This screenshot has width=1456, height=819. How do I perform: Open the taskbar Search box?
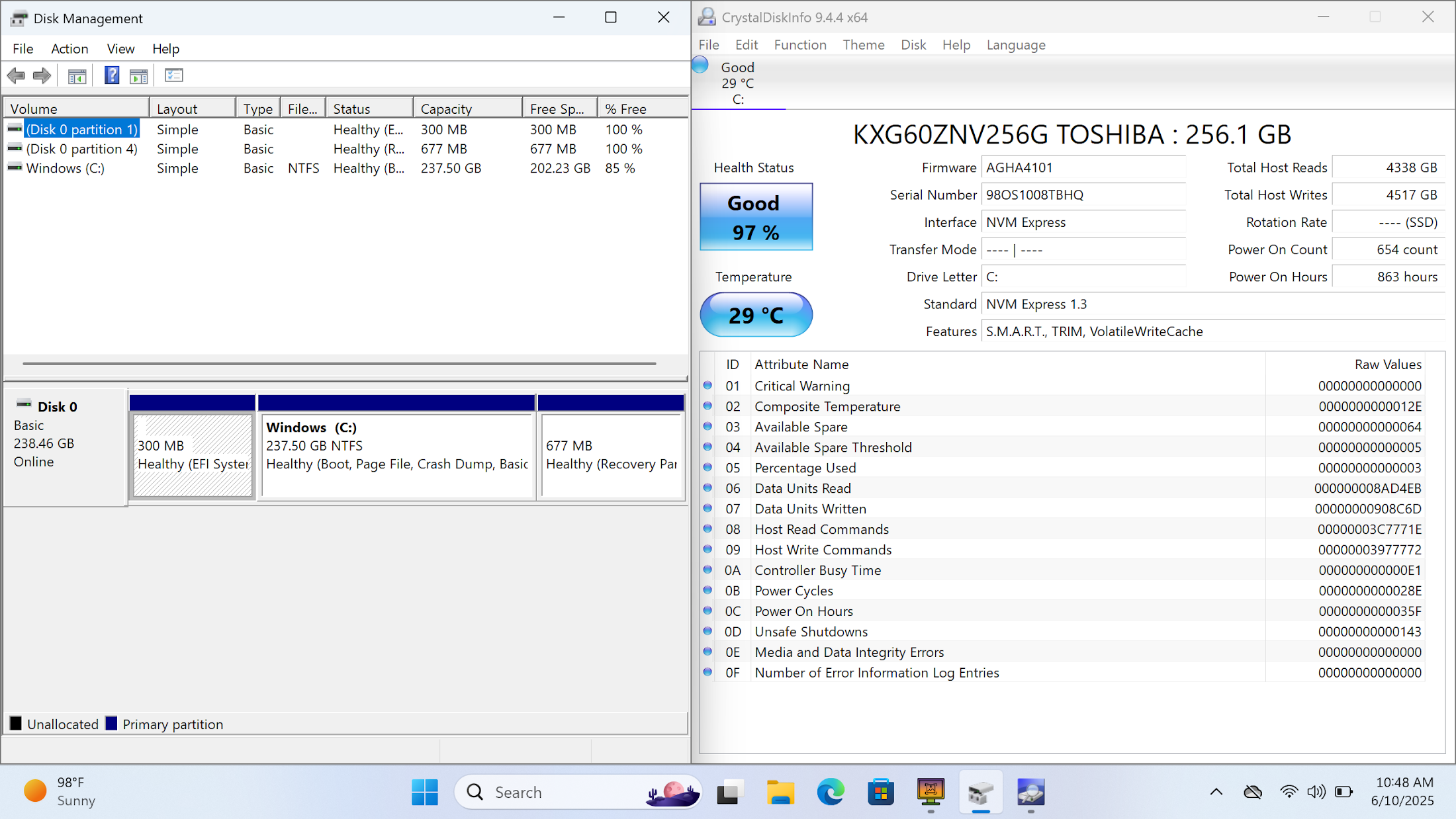click(x=578, y=792)
